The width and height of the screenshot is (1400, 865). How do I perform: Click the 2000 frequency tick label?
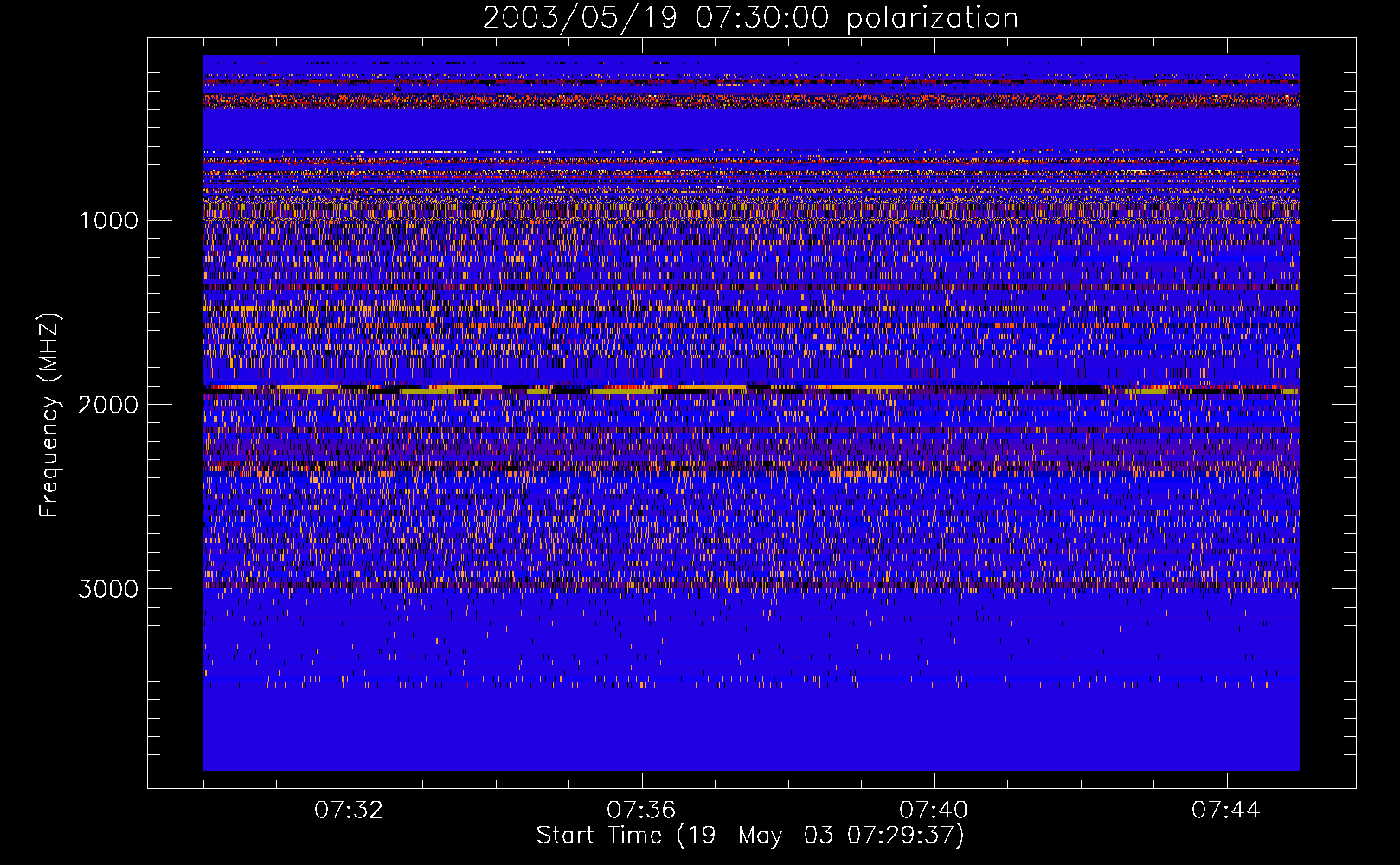click(109, 404)
